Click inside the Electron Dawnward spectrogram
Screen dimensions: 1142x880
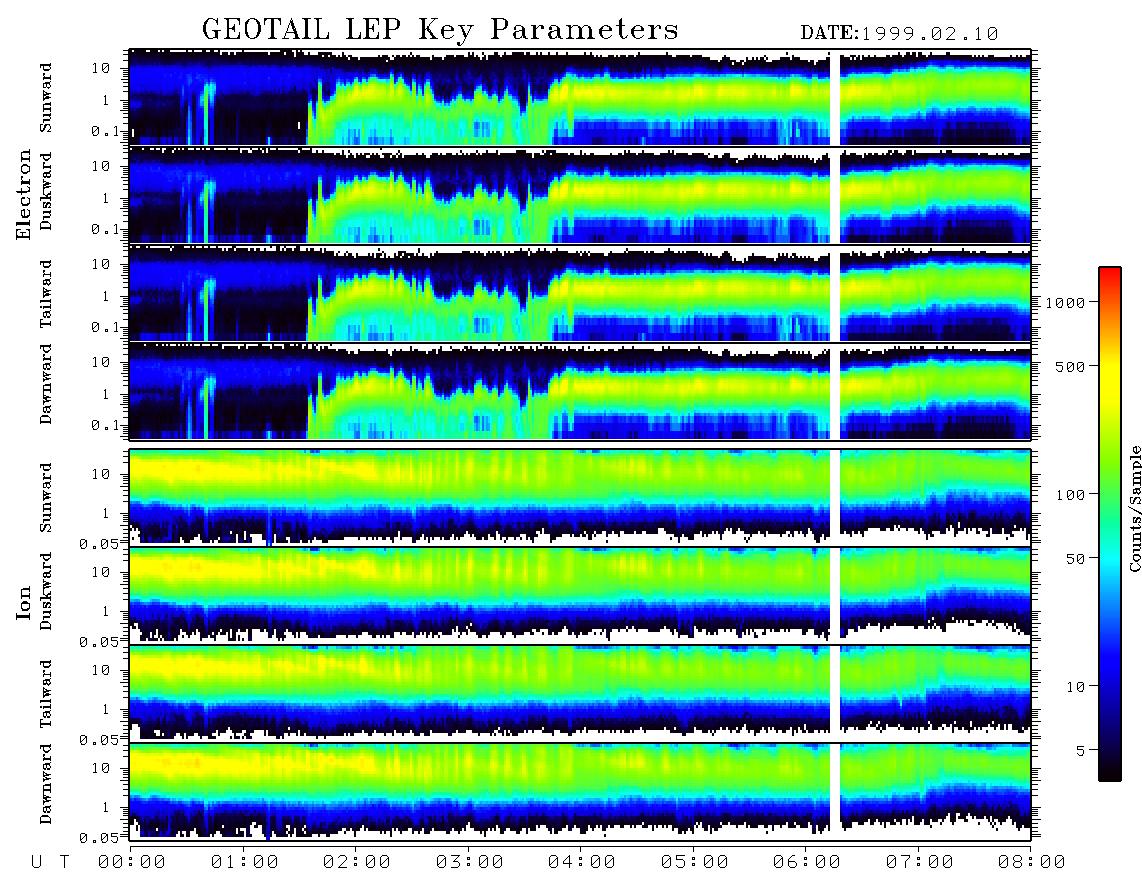[x=580, y=391]
